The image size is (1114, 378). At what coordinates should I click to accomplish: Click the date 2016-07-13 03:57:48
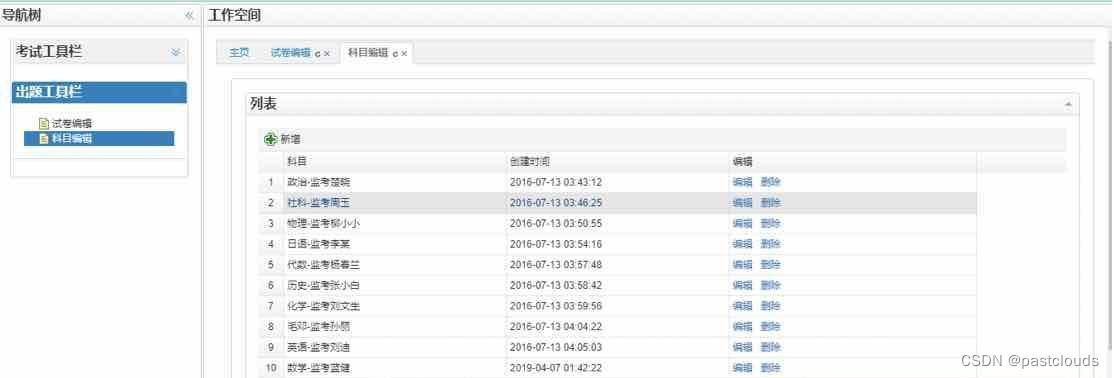[x=556, y=264]
